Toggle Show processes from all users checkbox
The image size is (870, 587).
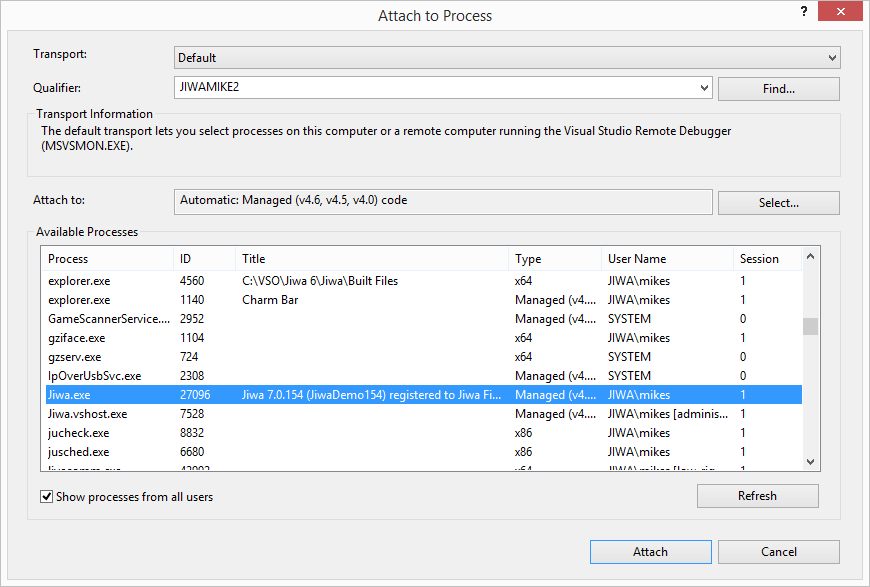(46, 497)
